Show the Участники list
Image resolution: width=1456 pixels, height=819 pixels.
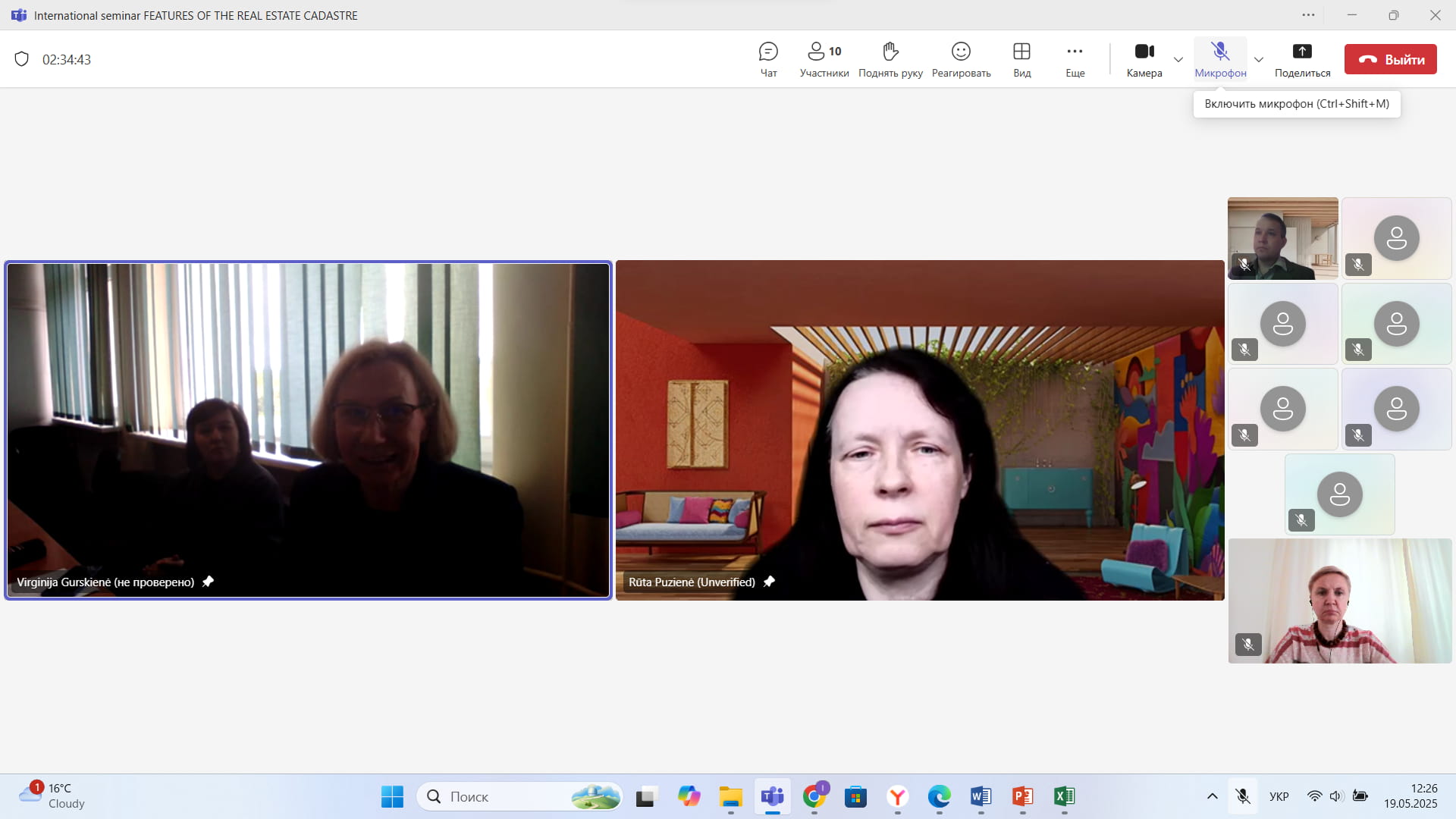[x=824, y=59]
